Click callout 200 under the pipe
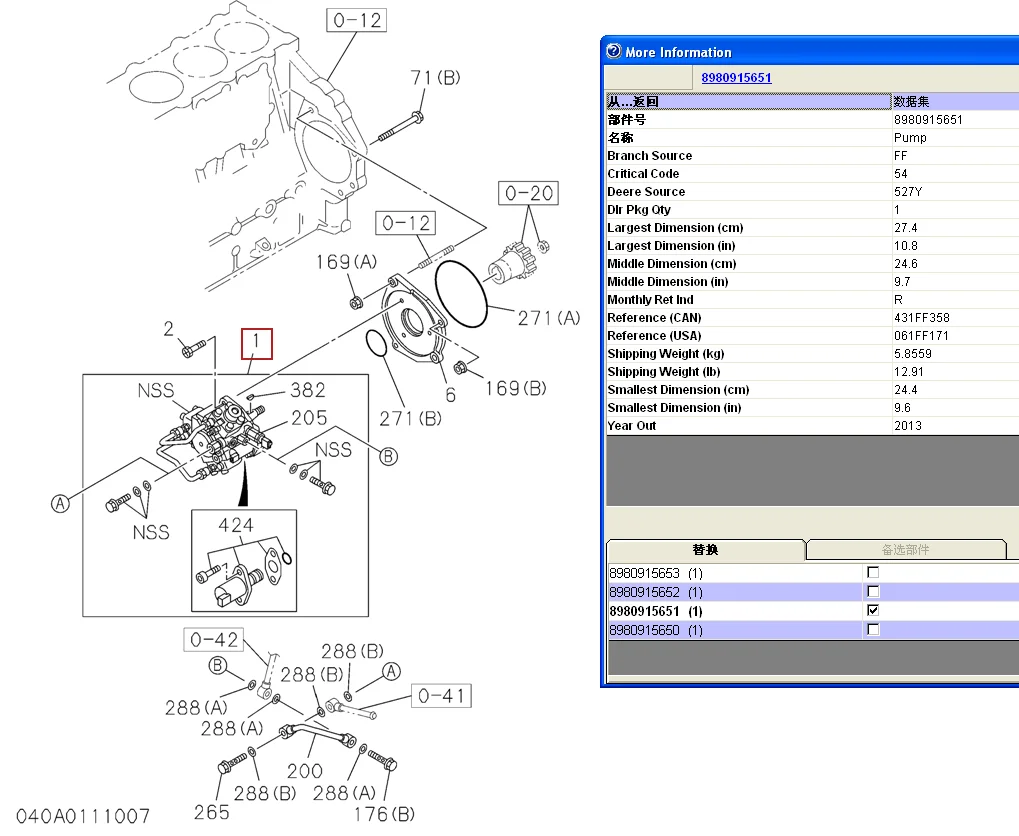The width and height of the screenshot is (1019, 836). [305, 770]
